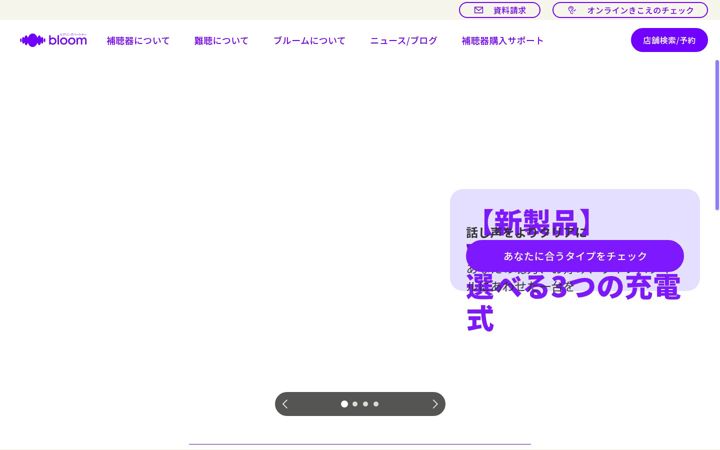Select second carousel dot
The width and height of the screenshot is (720, 450).
coord(355,404)
